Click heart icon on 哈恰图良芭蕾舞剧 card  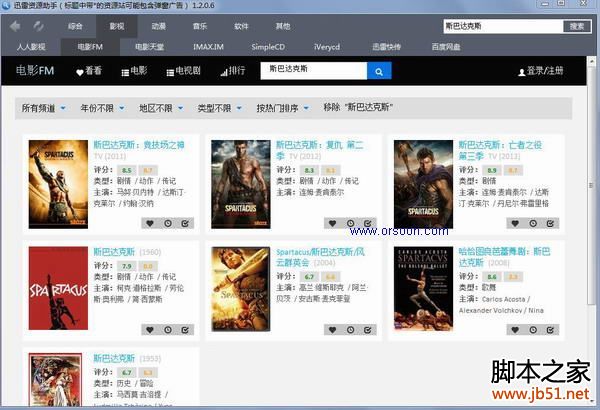[515, 330]
